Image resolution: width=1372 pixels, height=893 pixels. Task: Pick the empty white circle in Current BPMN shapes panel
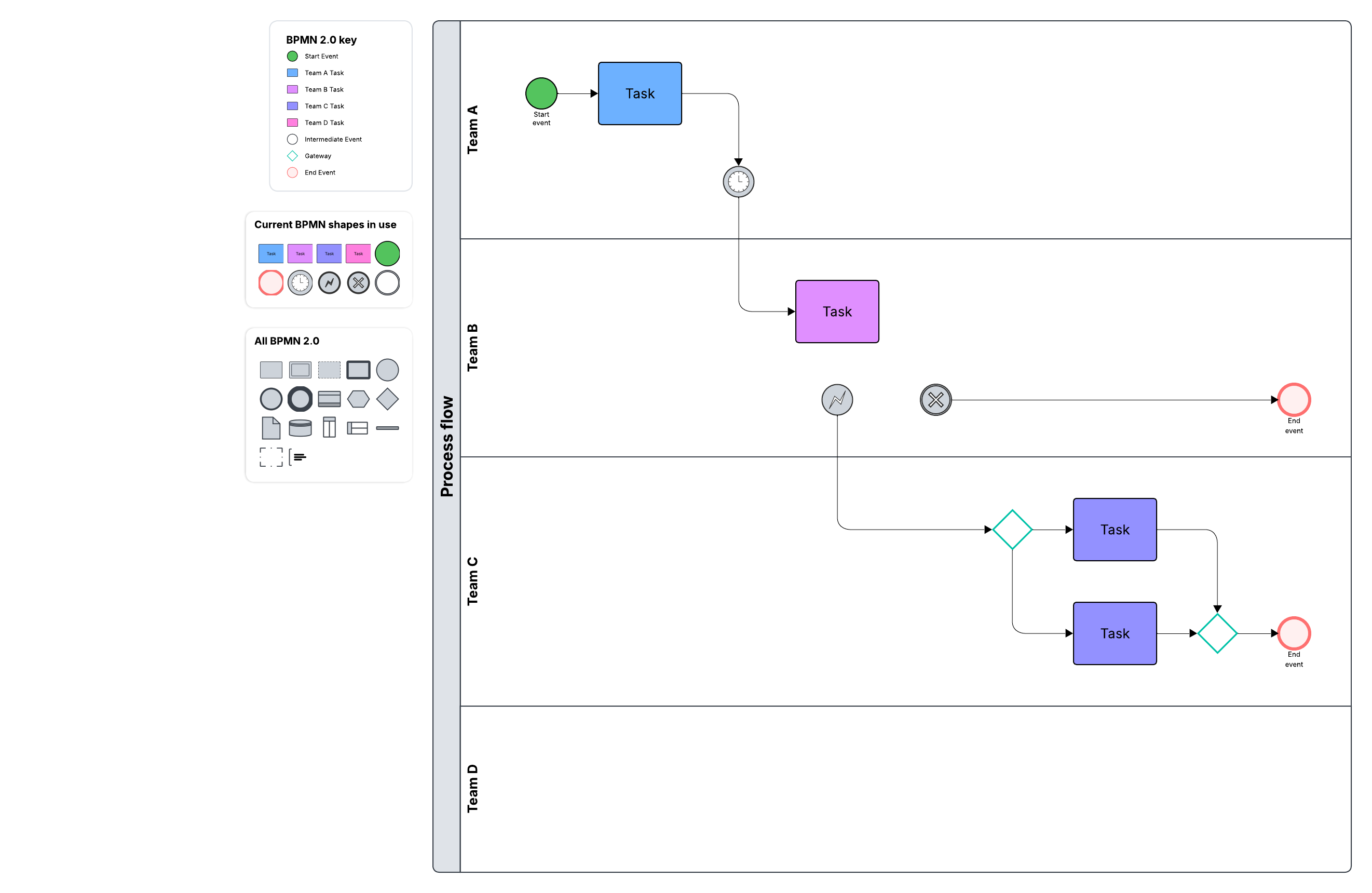[387, 282]
